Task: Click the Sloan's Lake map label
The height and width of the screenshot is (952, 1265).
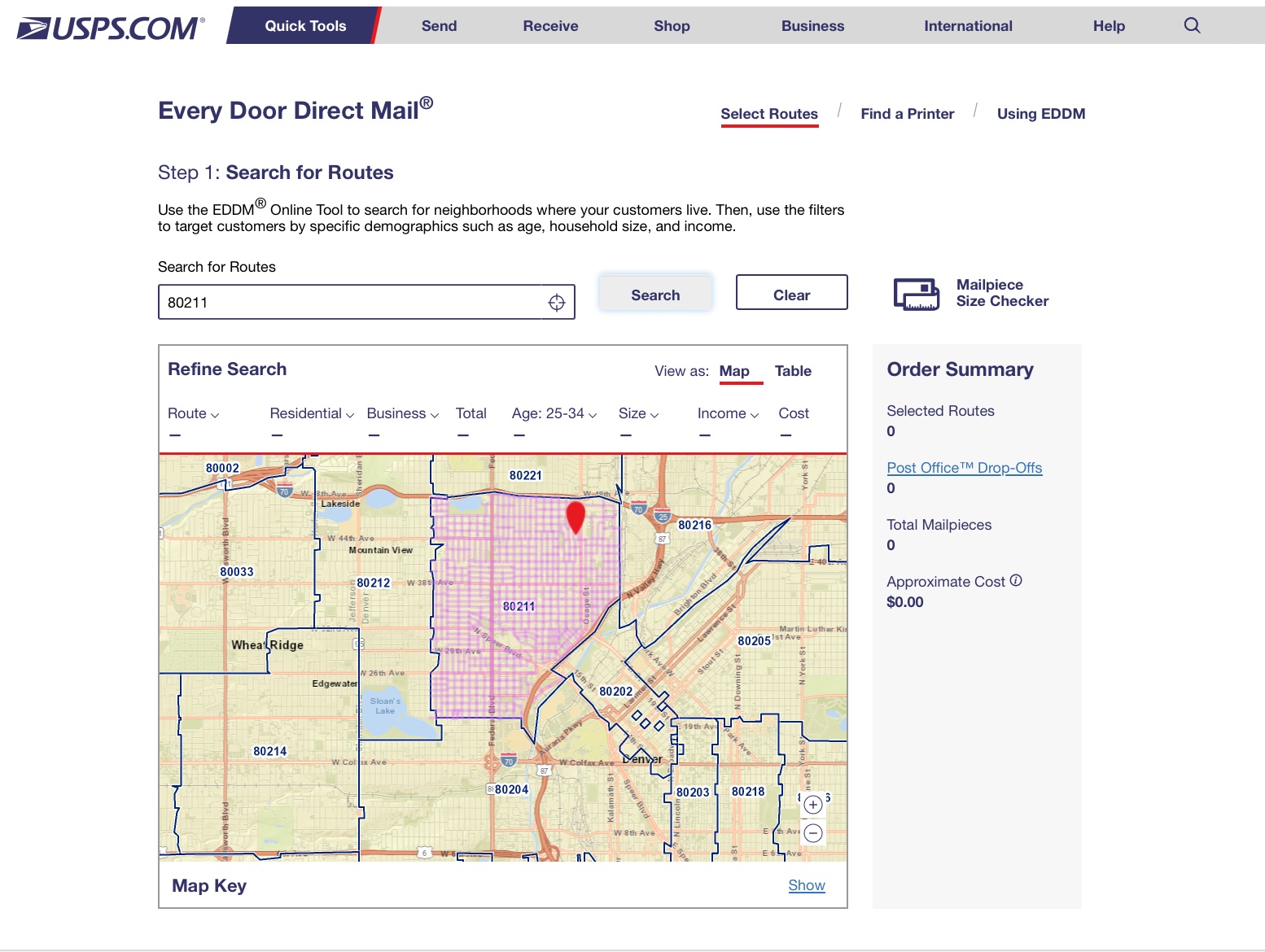Action: pos(385,705)
